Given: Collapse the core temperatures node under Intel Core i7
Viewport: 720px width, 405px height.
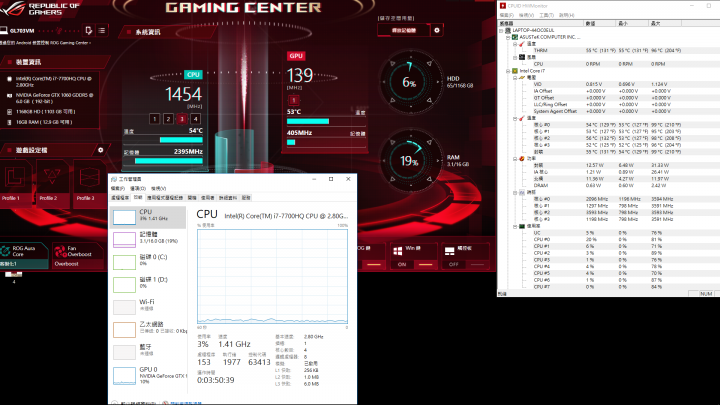Looking at the screenshot, I should (515, 118).
